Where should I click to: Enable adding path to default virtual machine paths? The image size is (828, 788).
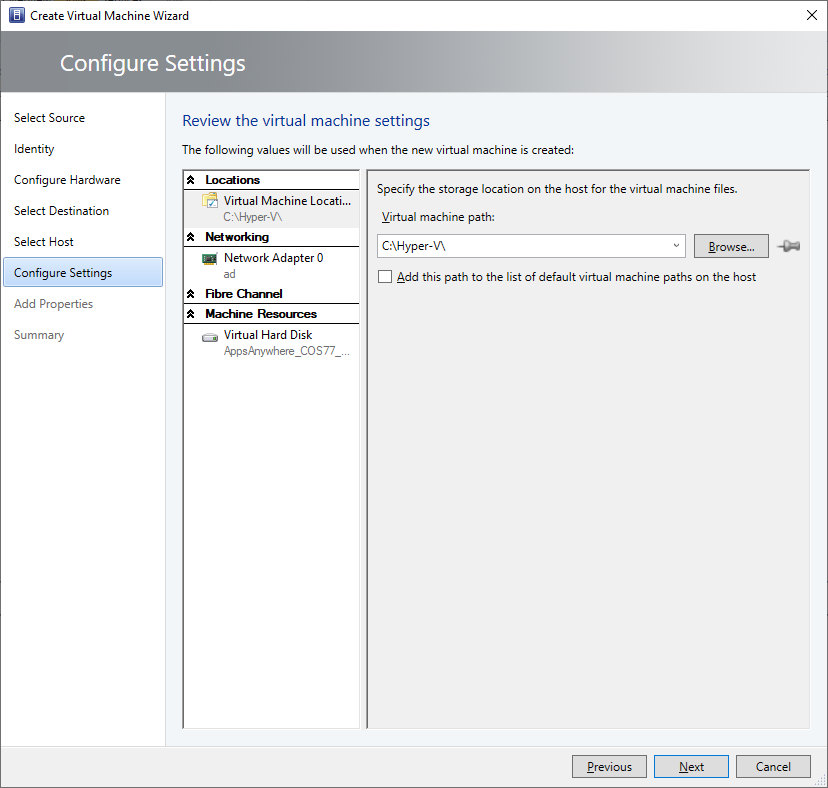pyautogui.click(x=385, y=277)
